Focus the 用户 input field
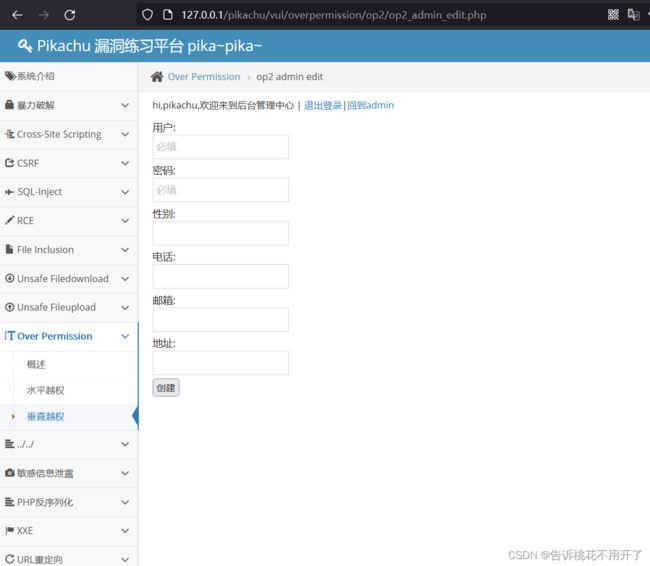The image size is (650, 566). tap(221, 147)
